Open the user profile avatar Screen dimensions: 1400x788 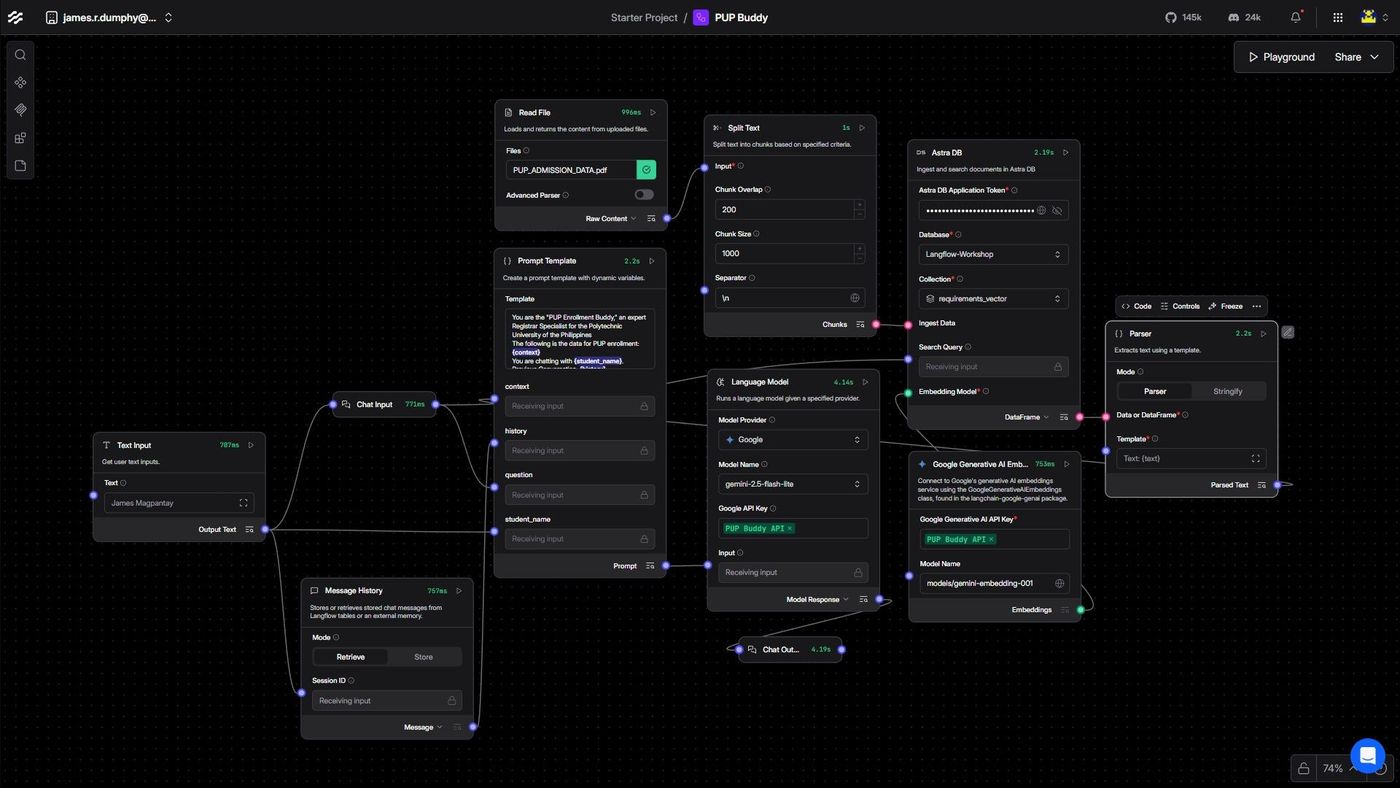[1369, 17]
